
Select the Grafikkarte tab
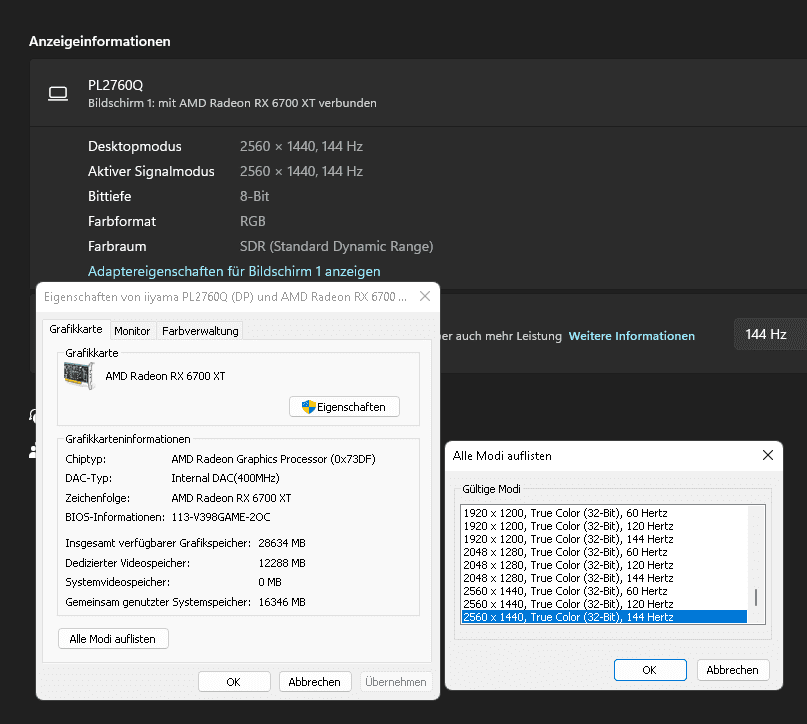coord(76,329)
